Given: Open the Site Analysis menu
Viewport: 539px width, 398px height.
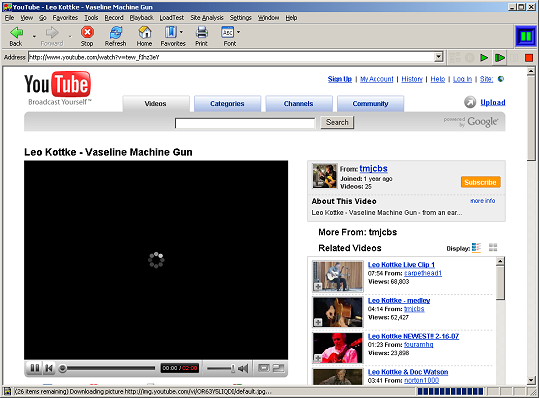Looking at the screenshot, I should point(207,18).
